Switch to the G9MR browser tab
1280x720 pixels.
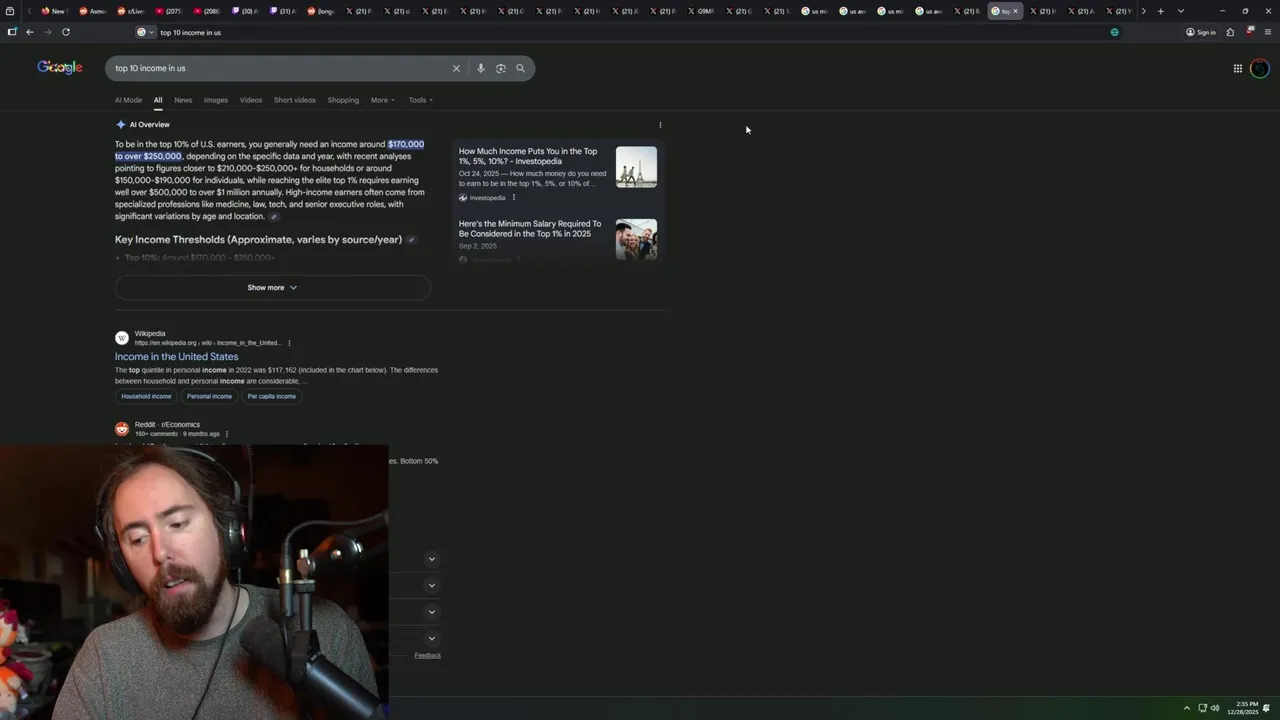700,11
